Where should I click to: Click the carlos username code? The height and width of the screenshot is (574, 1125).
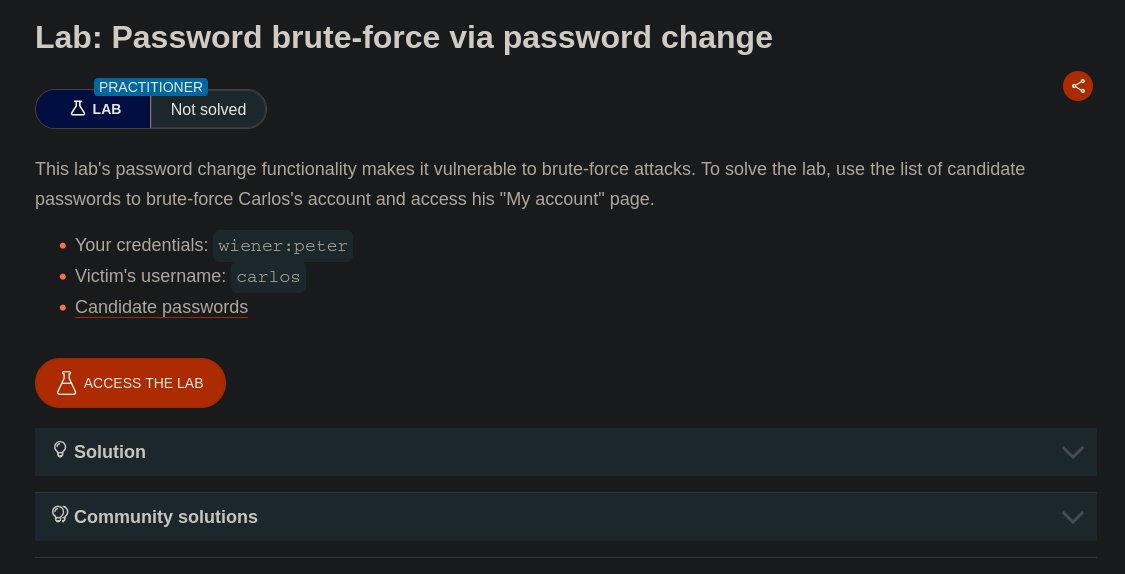click(268, 277)
